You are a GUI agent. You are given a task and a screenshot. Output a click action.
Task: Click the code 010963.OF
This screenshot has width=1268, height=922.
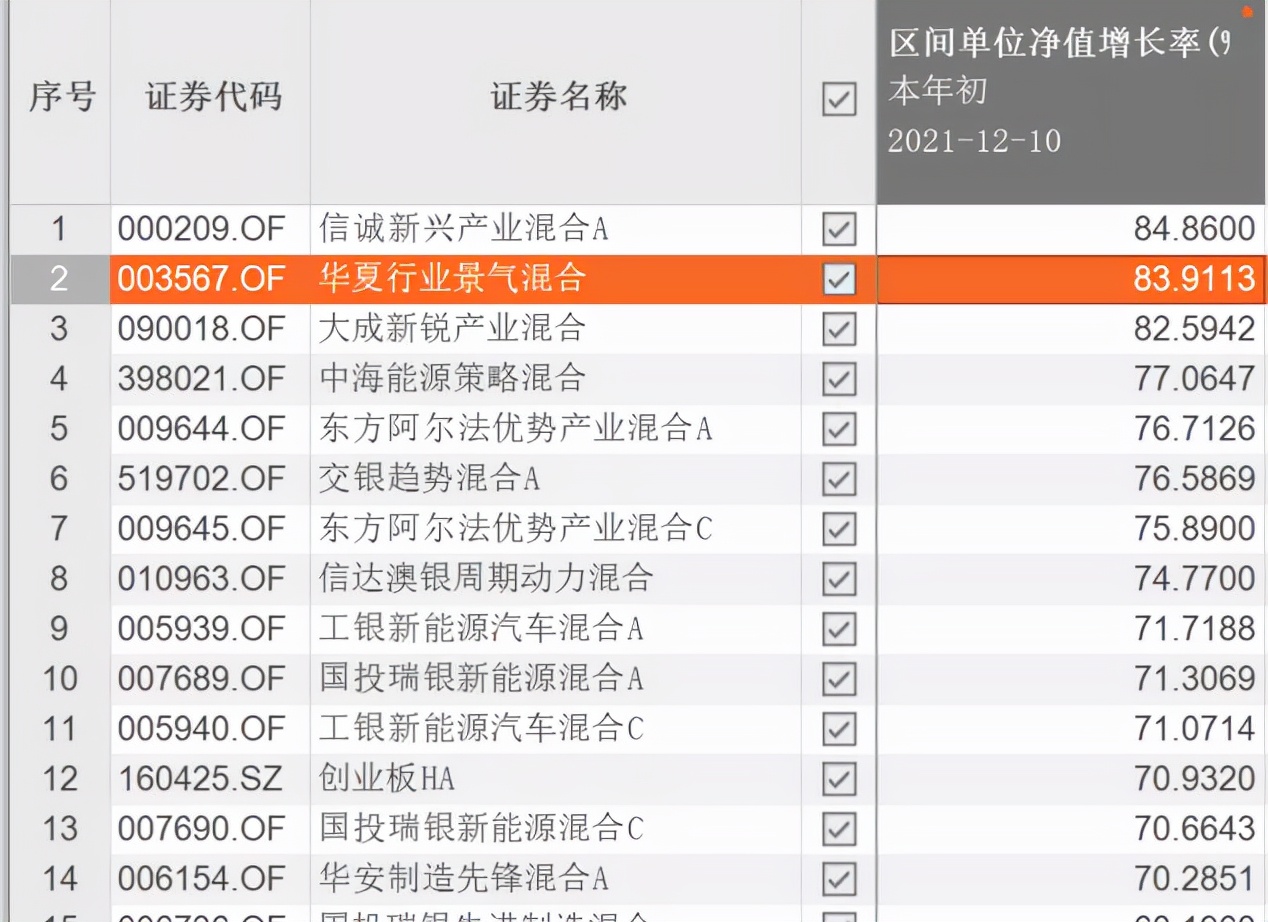pyautogui.click(x=201, y=580)
